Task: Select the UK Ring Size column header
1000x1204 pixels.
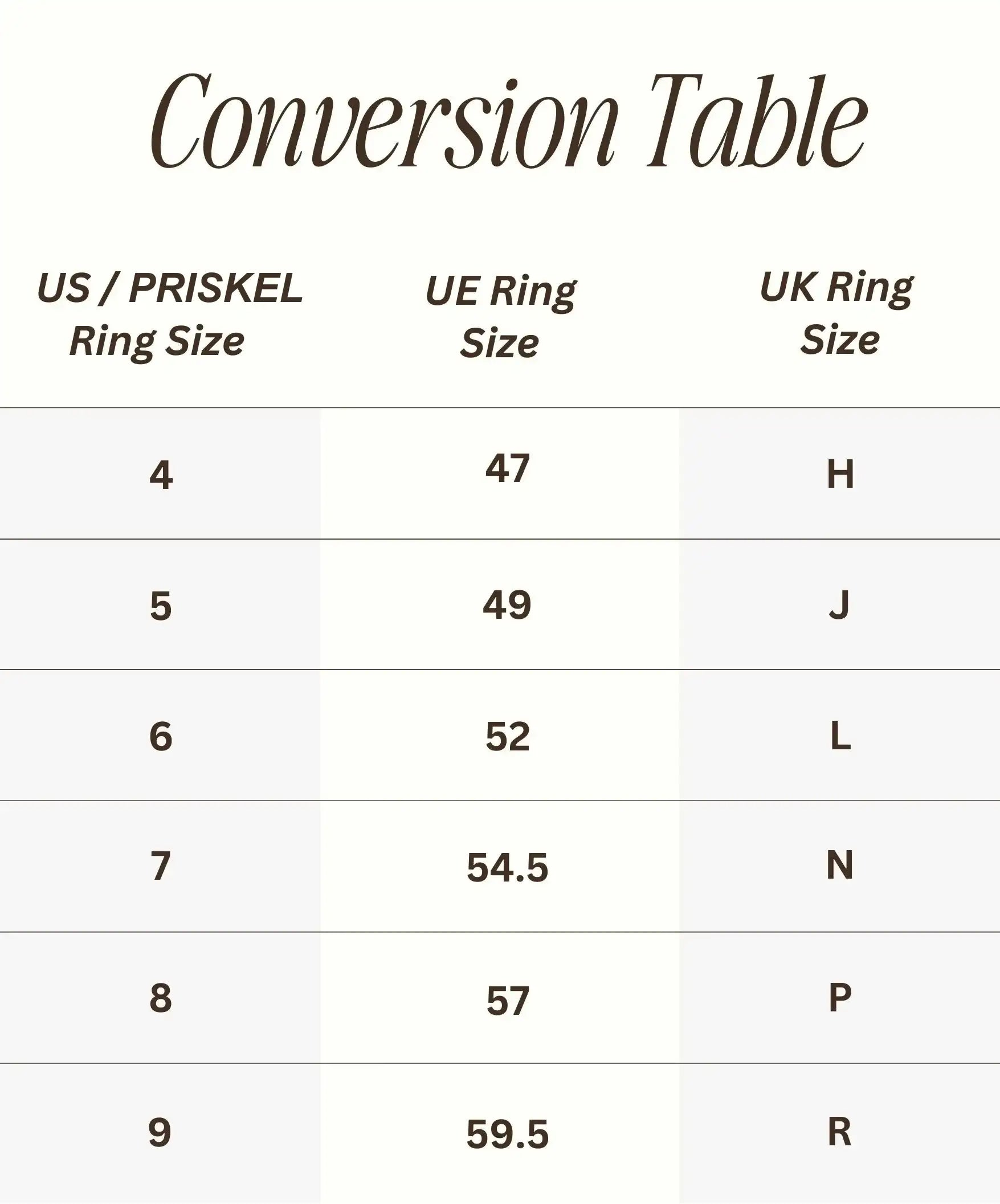Action: point(837,313)
